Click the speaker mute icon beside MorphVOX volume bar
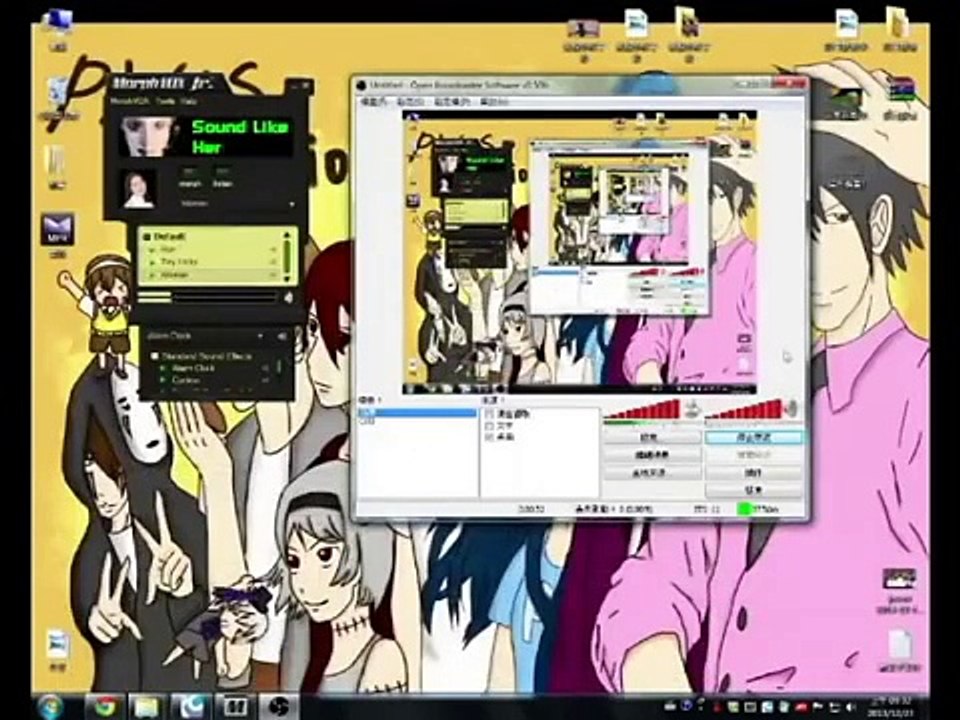Viewport: 960px width, 720px height. tap(288, 298)
